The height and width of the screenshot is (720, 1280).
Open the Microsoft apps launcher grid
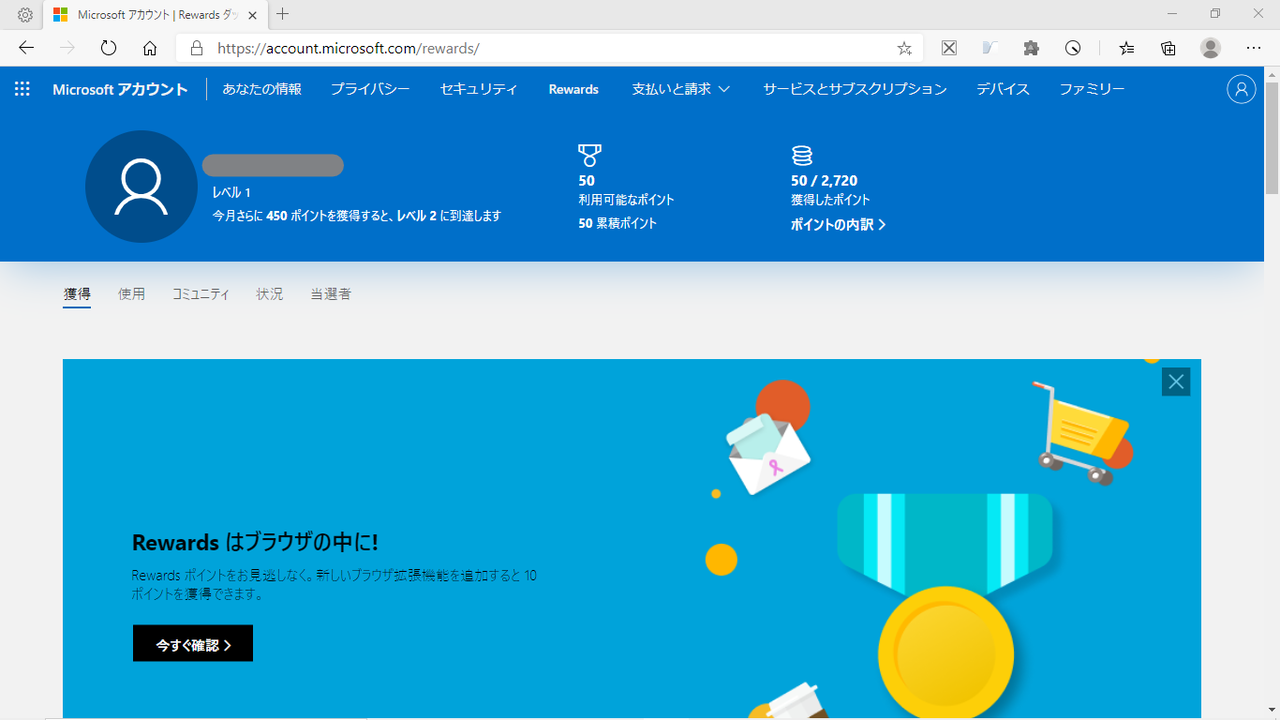click(22, 89)
